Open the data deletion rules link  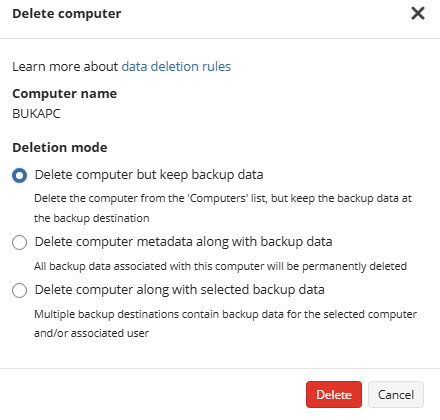coord(176,66)
